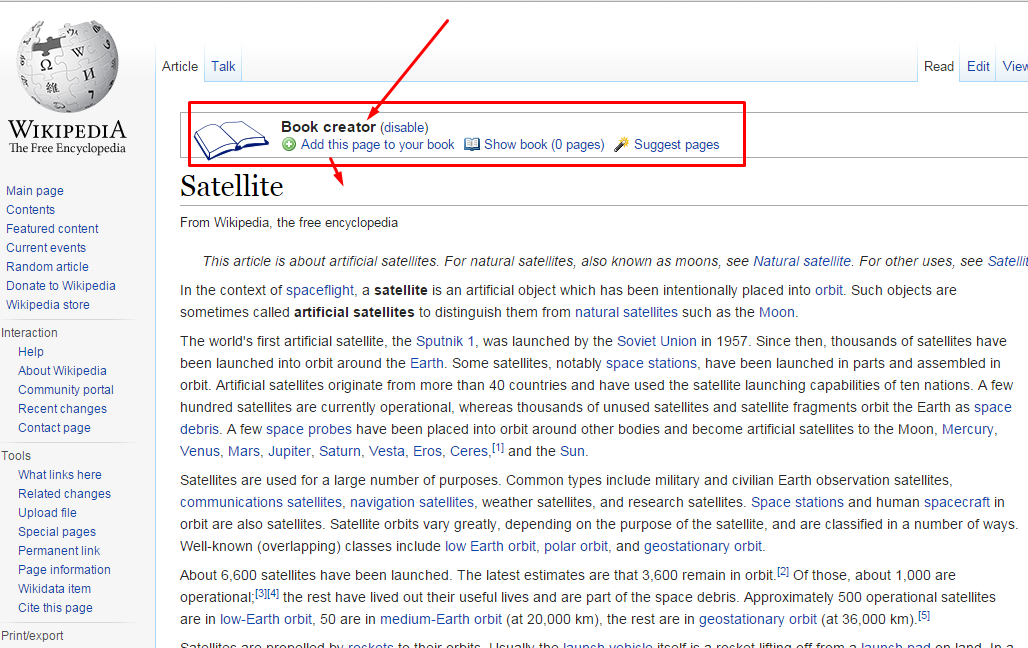
Task: Select the Read tab
Action: tap(939, 66)
